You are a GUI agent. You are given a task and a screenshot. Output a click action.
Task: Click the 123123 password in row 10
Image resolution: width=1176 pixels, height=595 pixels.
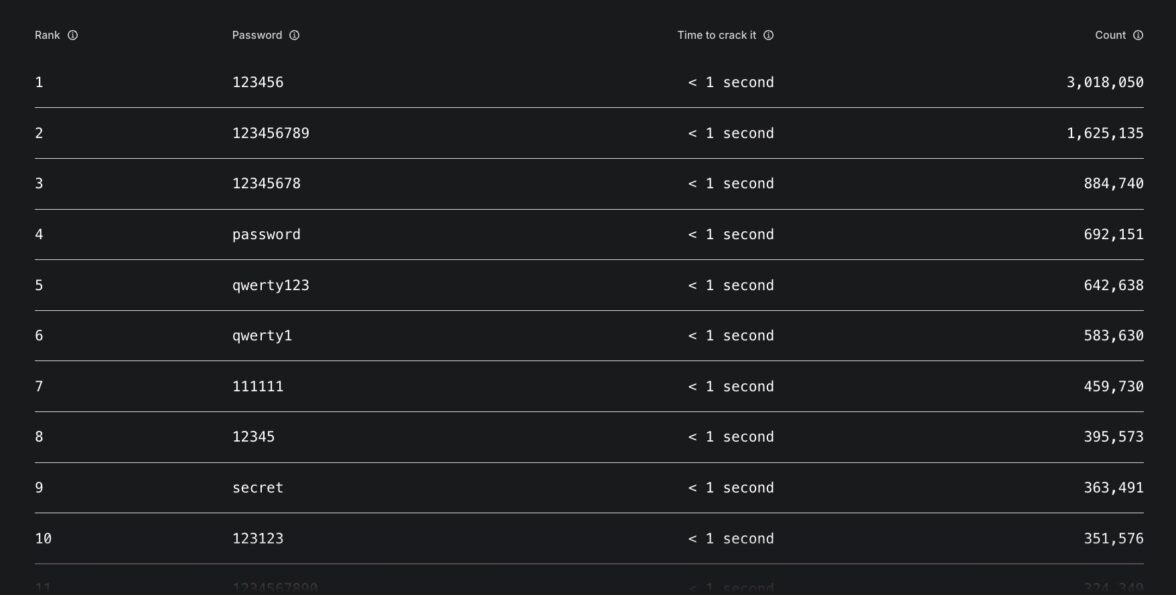tap(258, 538)
